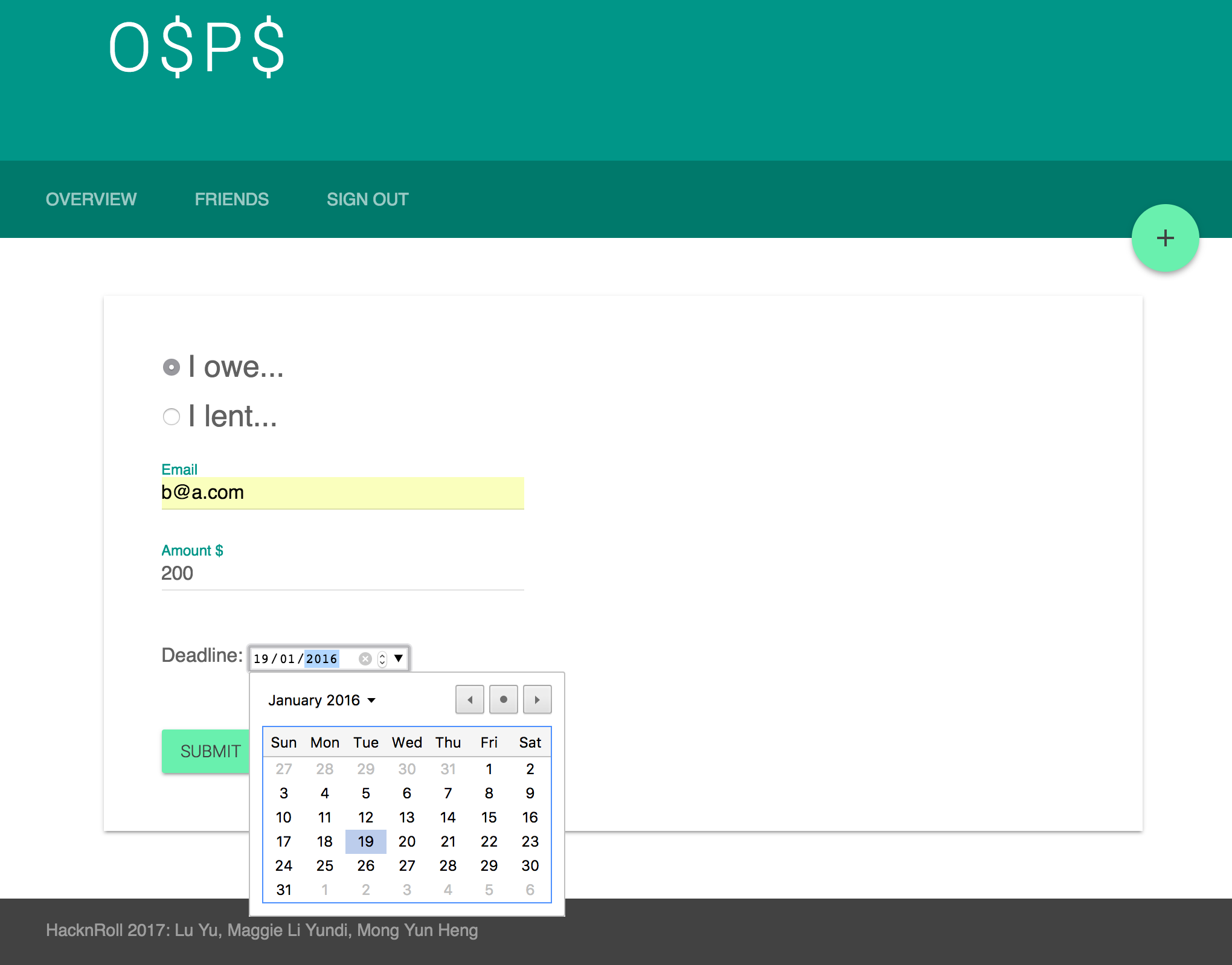Screen dimensions: 1232x965
Task: Select the 'I owe...' radio option
Action: click(172, 367)
